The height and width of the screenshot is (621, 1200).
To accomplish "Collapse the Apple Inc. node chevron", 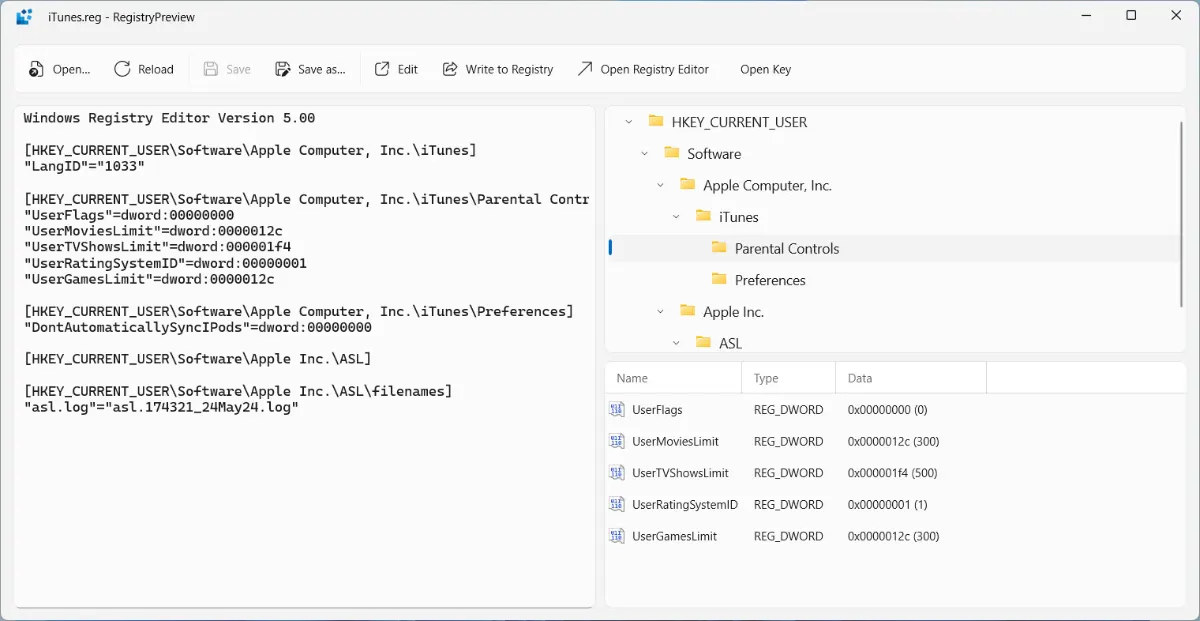I will click(661, 312).
